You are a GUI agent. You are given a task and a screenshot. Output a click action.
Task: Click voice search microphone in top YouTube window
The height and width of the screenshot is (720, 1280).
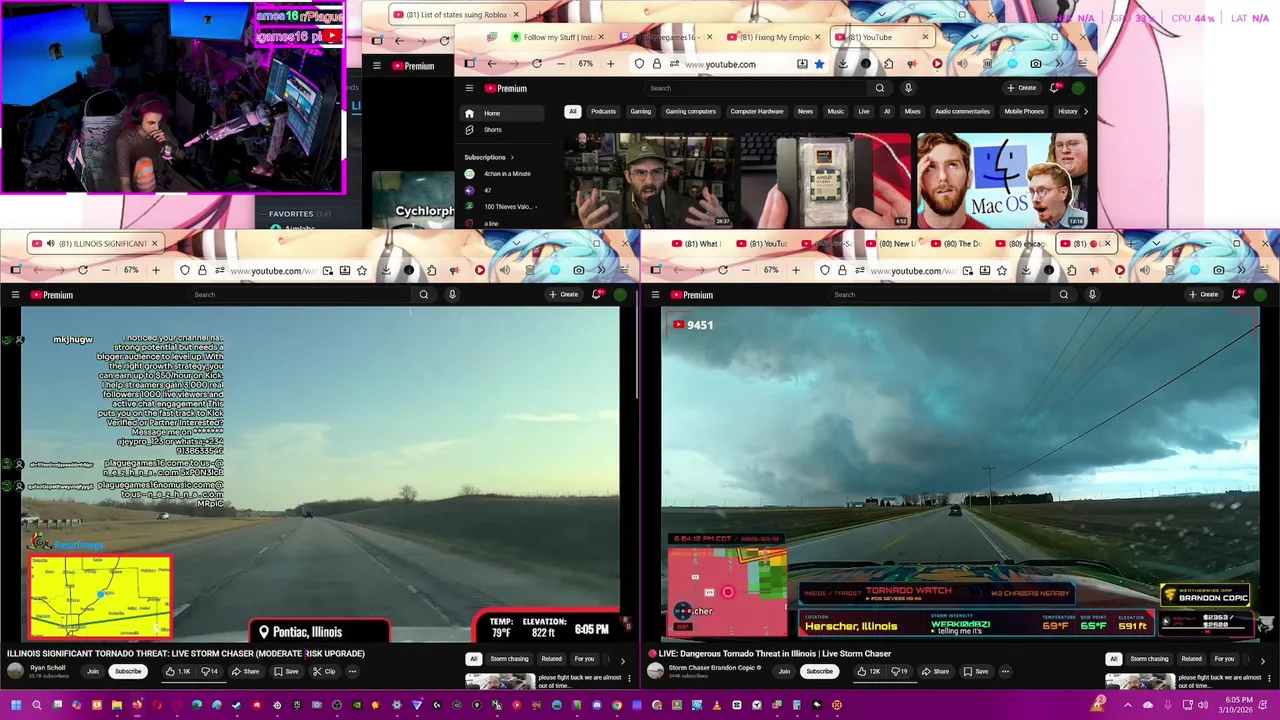(x=908, y=88)
